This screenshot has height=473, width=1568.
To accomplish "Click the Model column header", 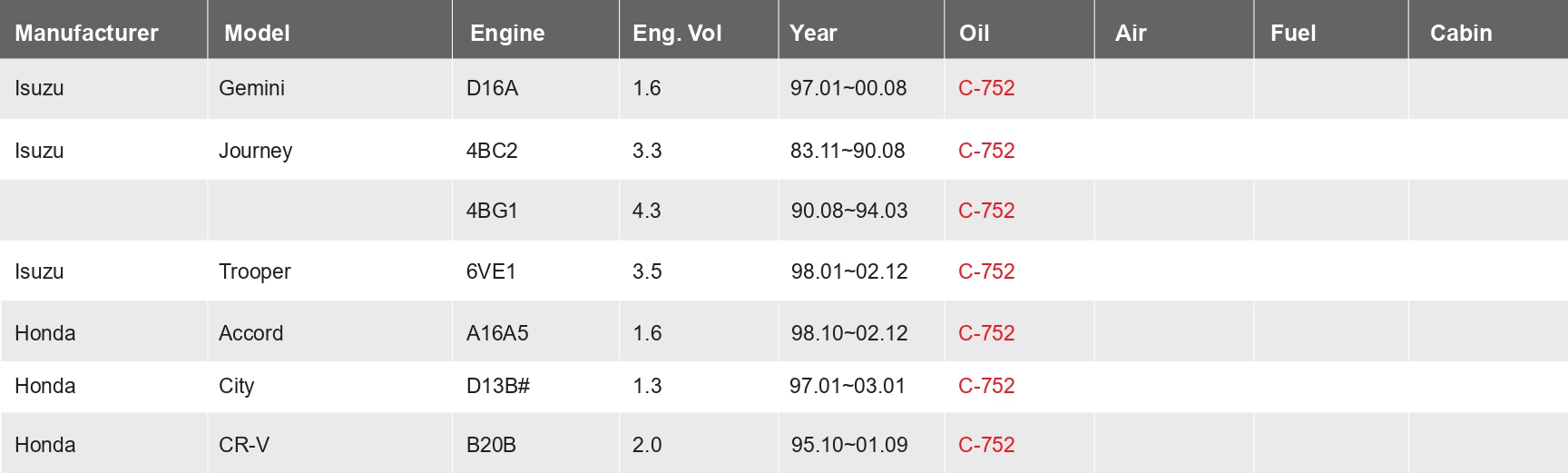I will point(257,34).
